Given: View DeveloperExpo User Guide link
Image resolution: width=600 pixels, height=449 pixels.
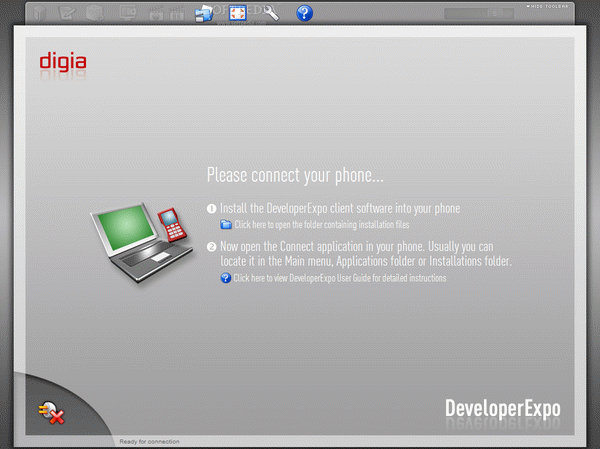Looking at the screenshot, I should coord(340,278).
